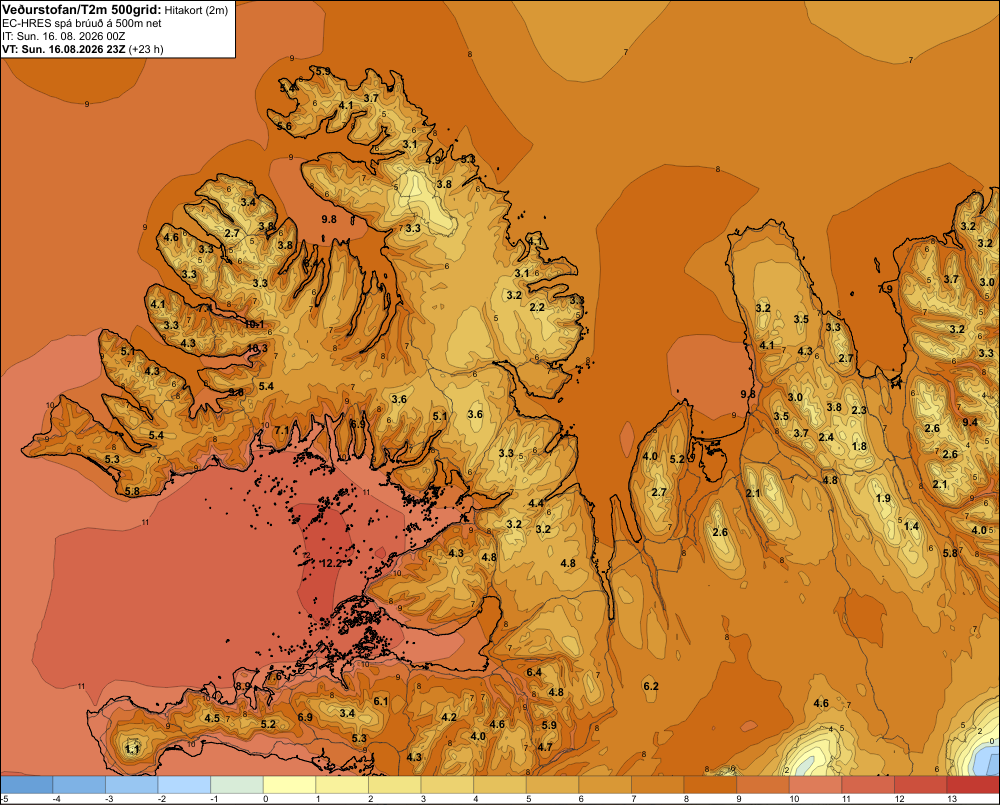1000x805 pixels.
Task: Click the 7.6 label on the southern peninsula coast
Action: coord(274,676)
